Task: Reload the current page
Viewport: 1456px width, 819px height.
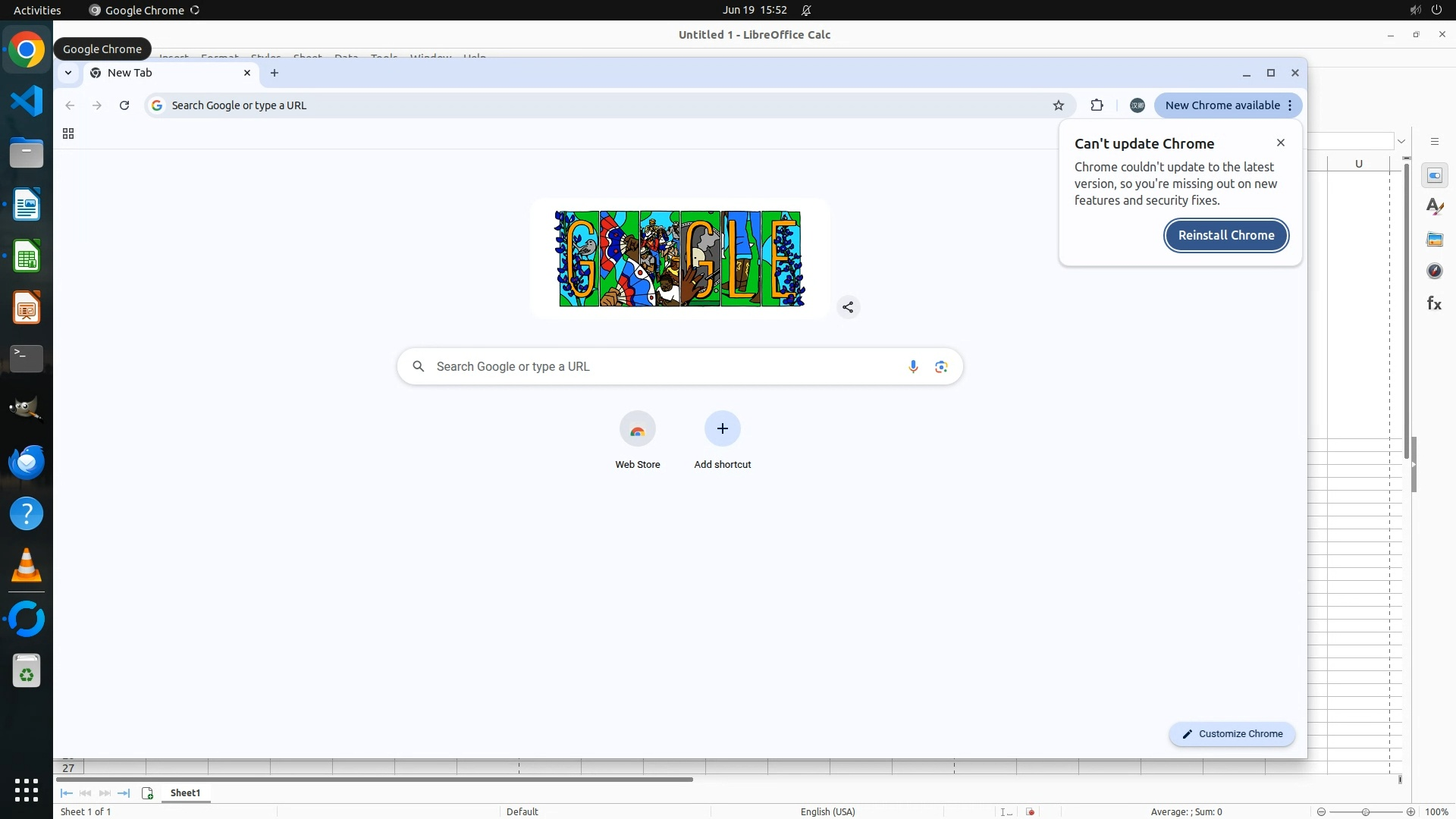Action: [x=124, y=105]
